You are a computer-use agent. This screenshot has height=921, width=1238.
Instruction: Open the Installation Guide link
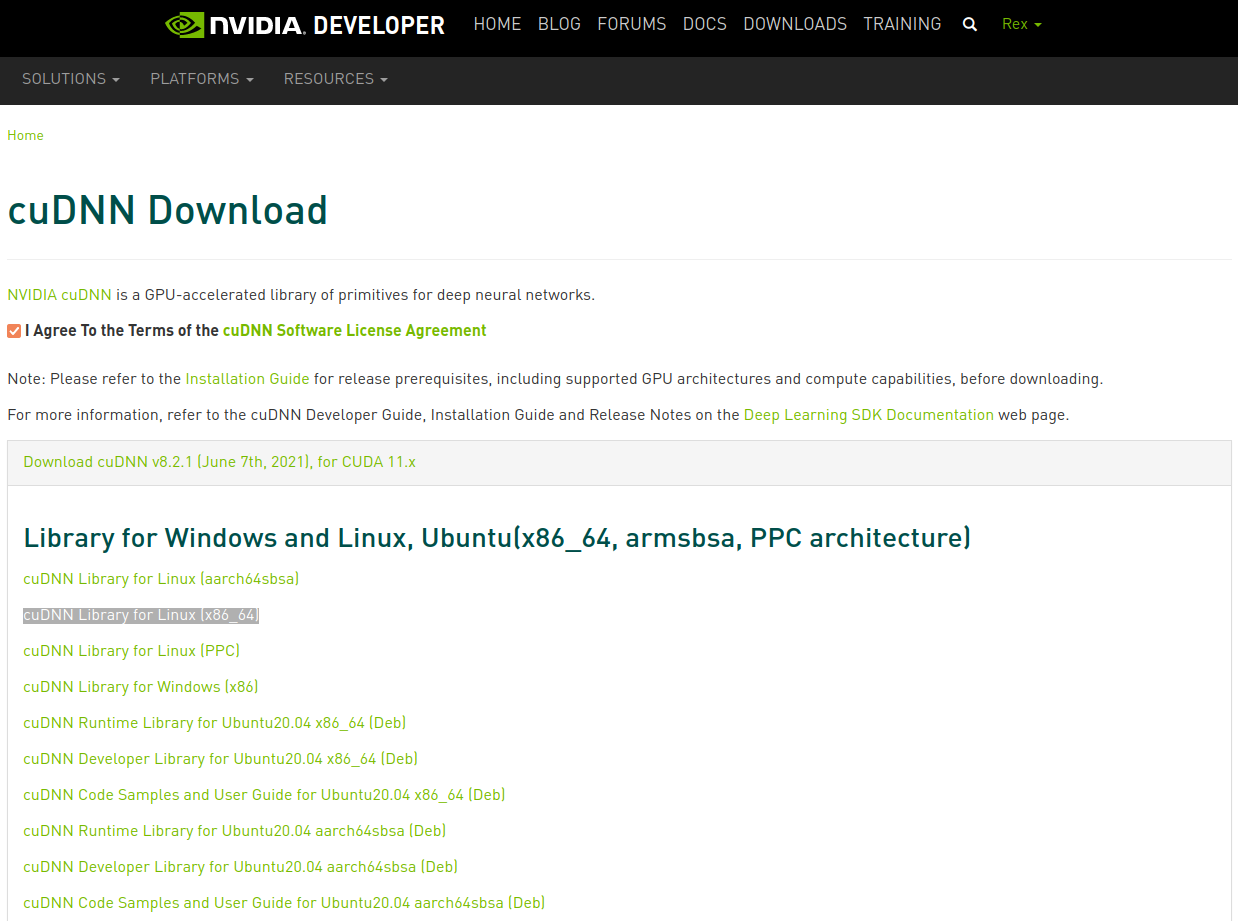(248, 379)
